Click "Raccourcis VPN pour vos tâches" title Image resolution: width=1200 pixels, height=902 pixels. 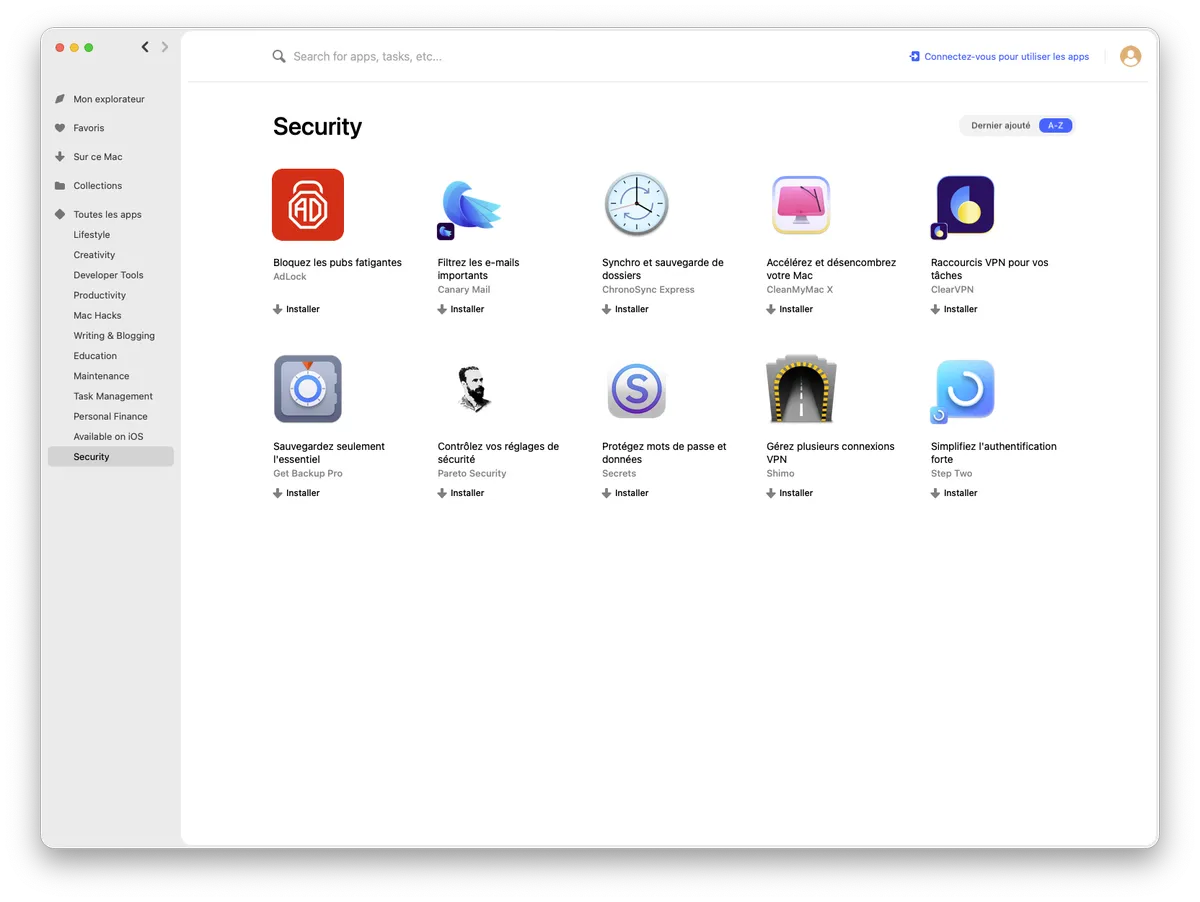click(x=990, y=269)
